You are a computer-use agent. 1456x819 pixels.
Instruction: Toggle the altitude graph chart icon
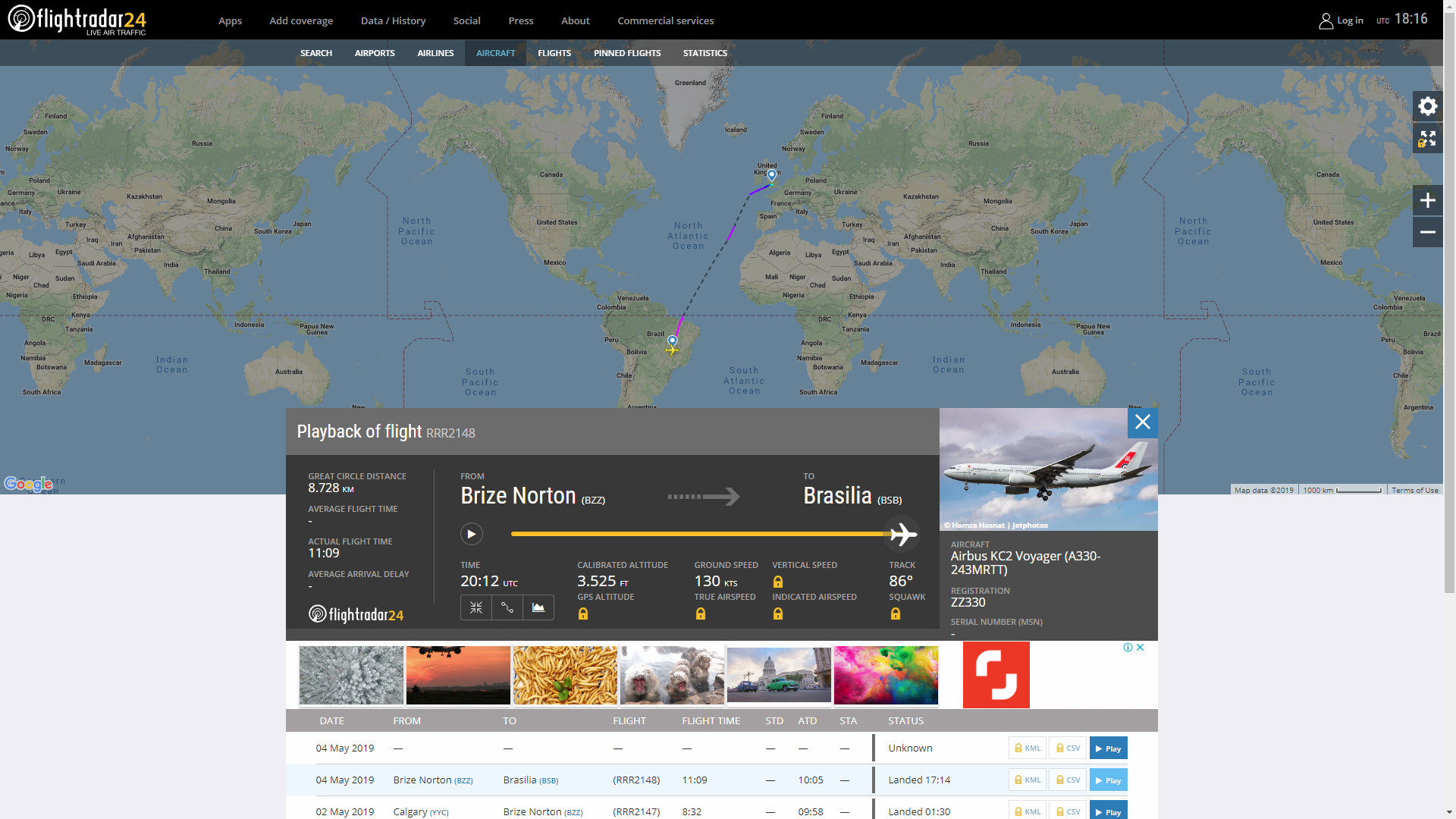[x=538, y=607]
